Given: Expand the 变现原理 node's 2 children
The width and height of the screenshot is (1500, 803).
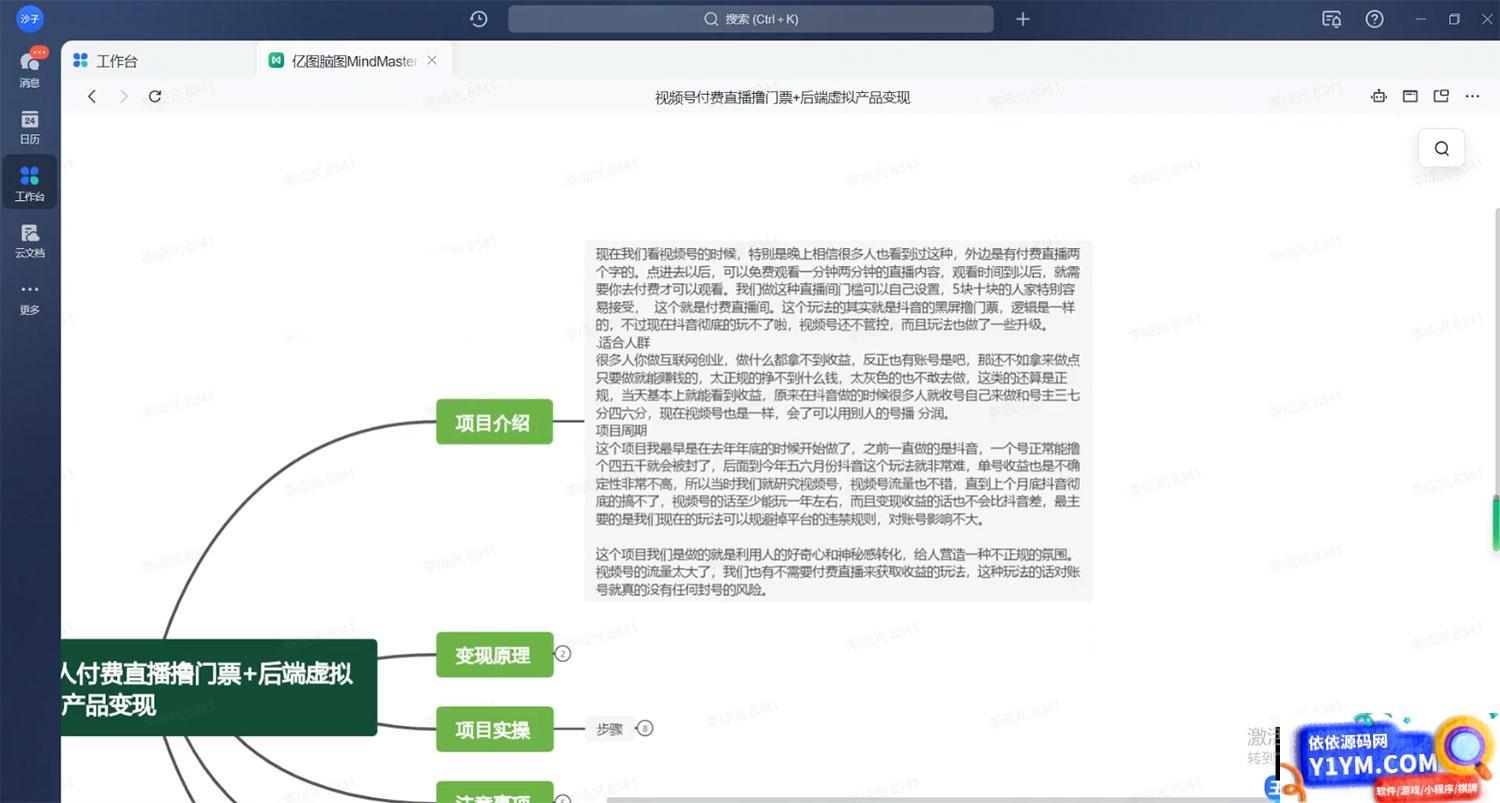Looking at the screenshot, I should coord(563,654).
